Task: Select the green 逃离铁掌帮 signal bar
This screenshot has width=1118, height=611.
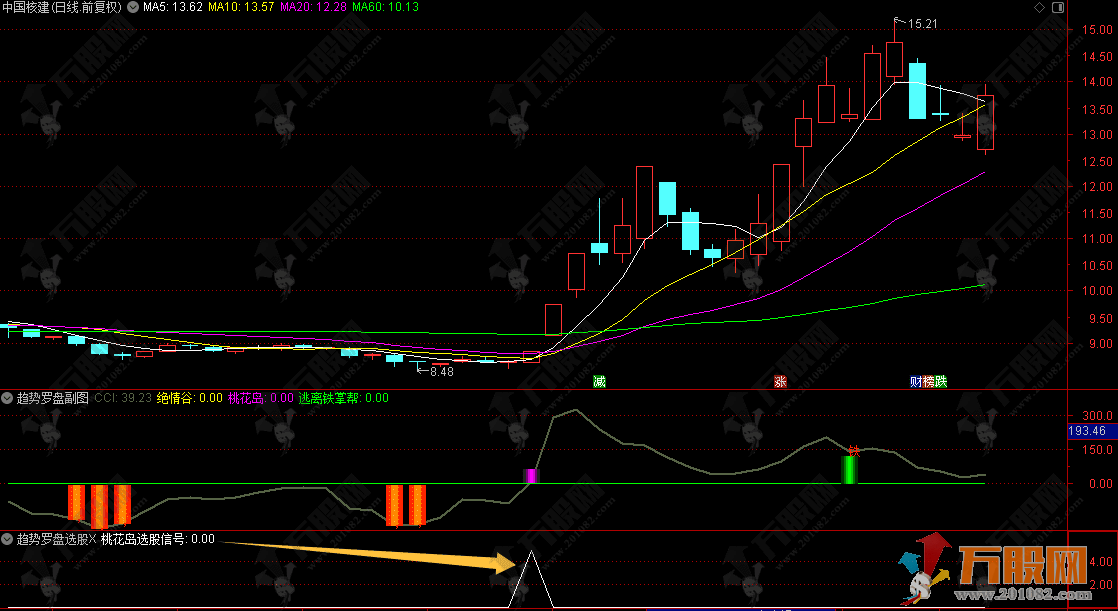Action: click(850, 469)
